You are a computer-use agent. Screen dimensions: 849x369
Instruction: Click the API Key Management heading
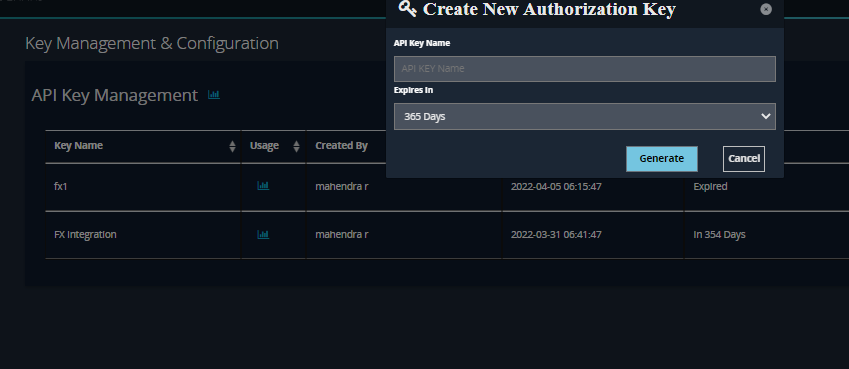coord(115,95)
